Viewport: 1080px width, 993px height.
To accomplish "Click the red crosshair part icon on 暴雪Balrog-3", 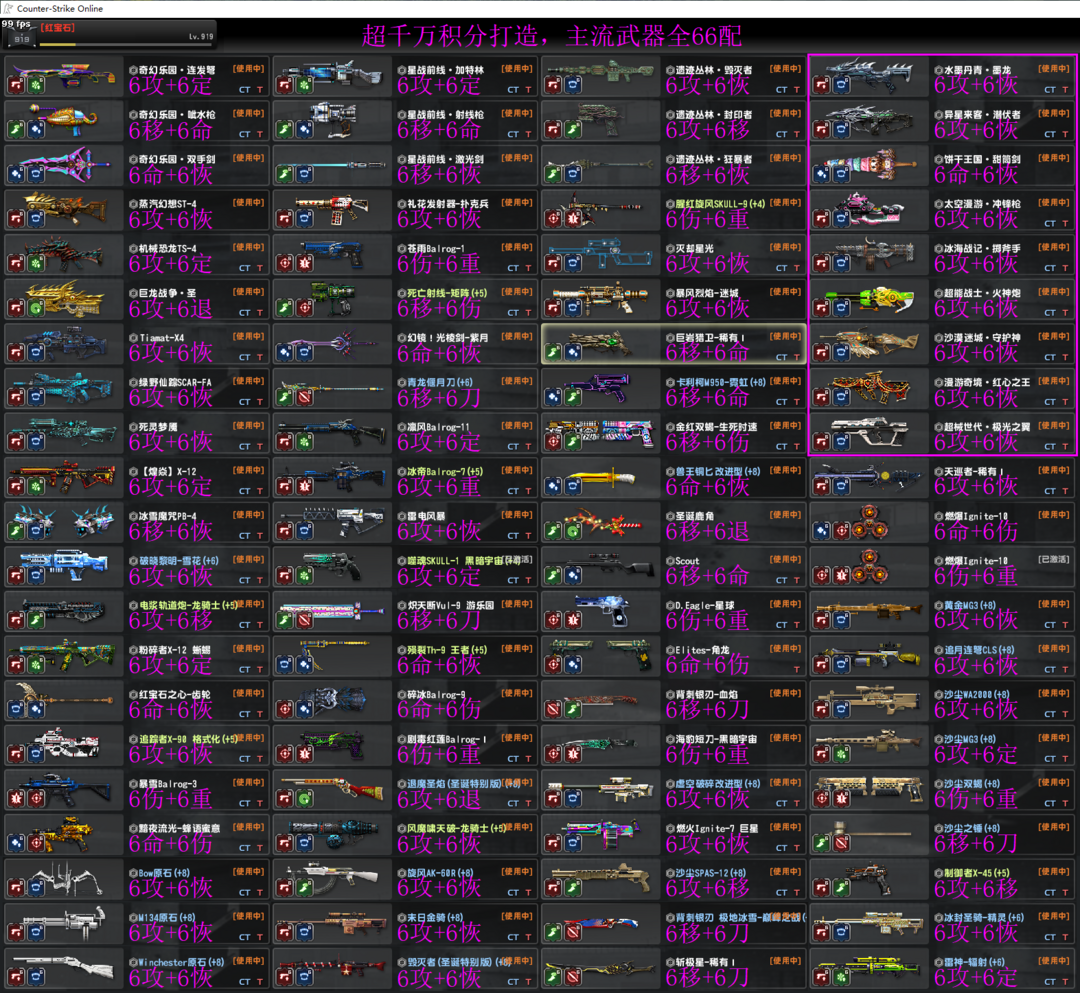I will 36,799.
